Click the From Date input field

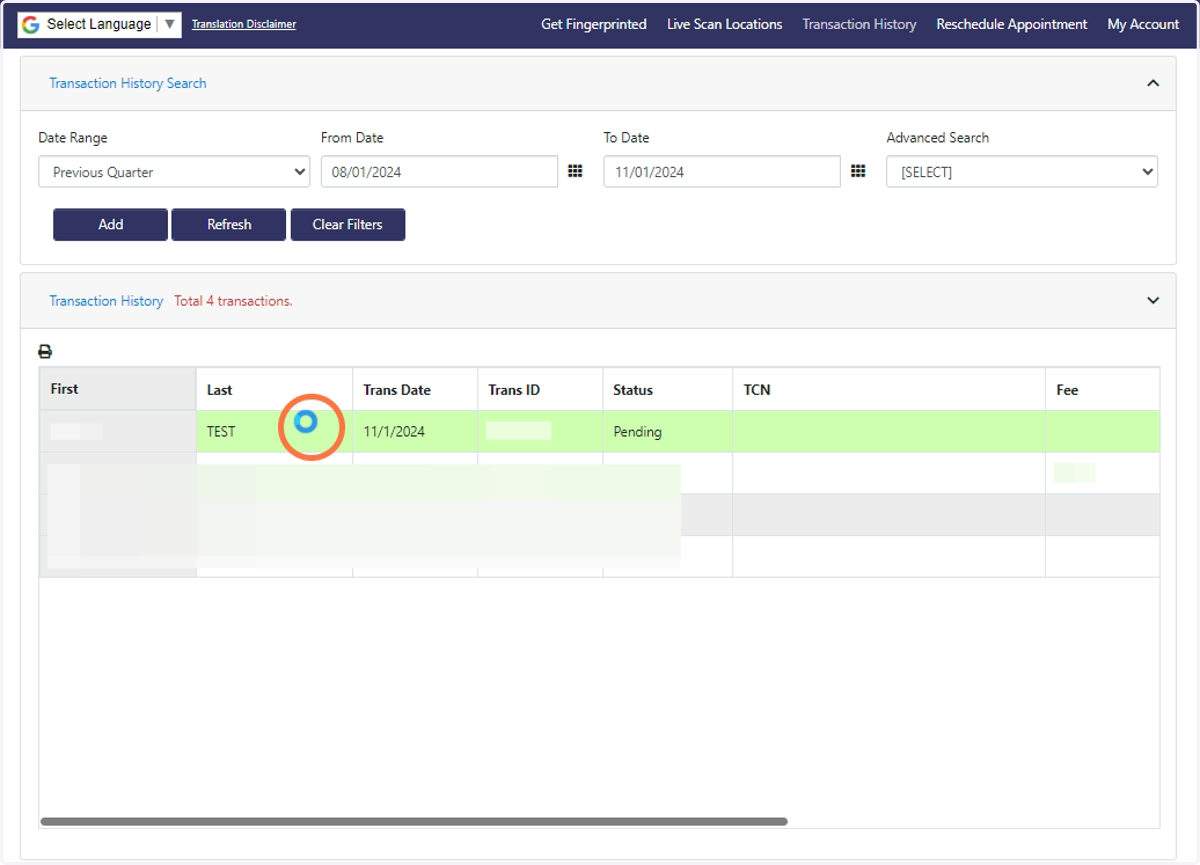[x=439, y=172]
